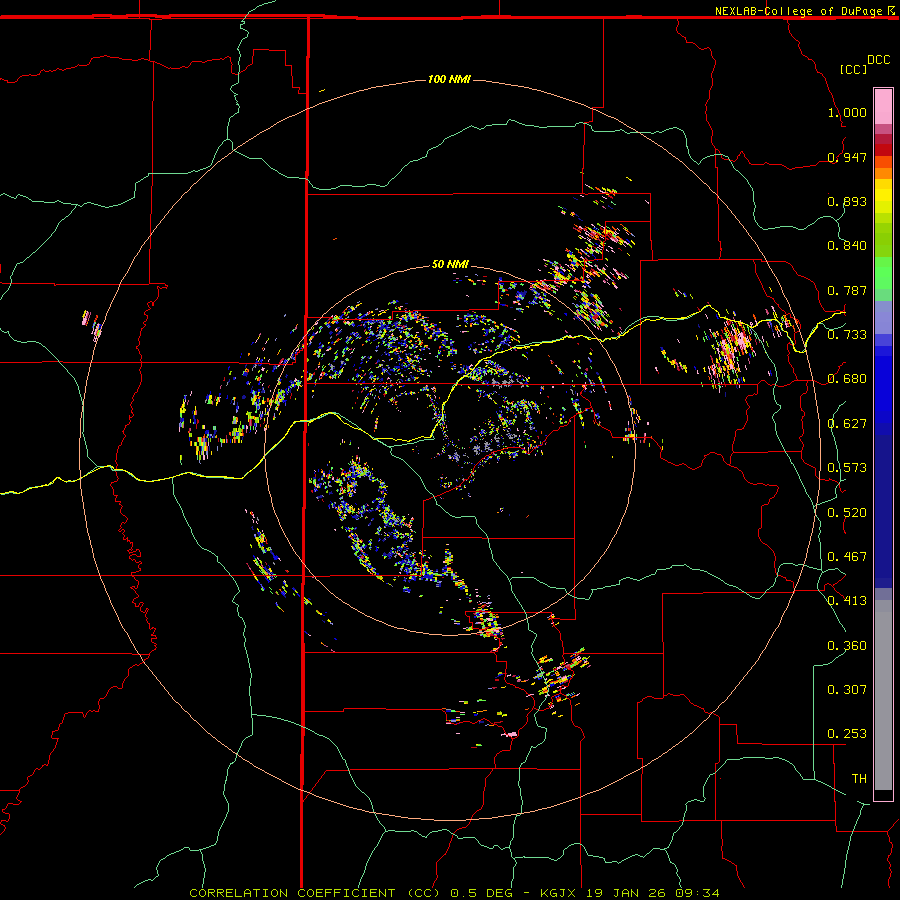The width and height of the screenshot is (900, 900).
Task: Click the 0.893 legend value
Action: click(x=847, y=201)
